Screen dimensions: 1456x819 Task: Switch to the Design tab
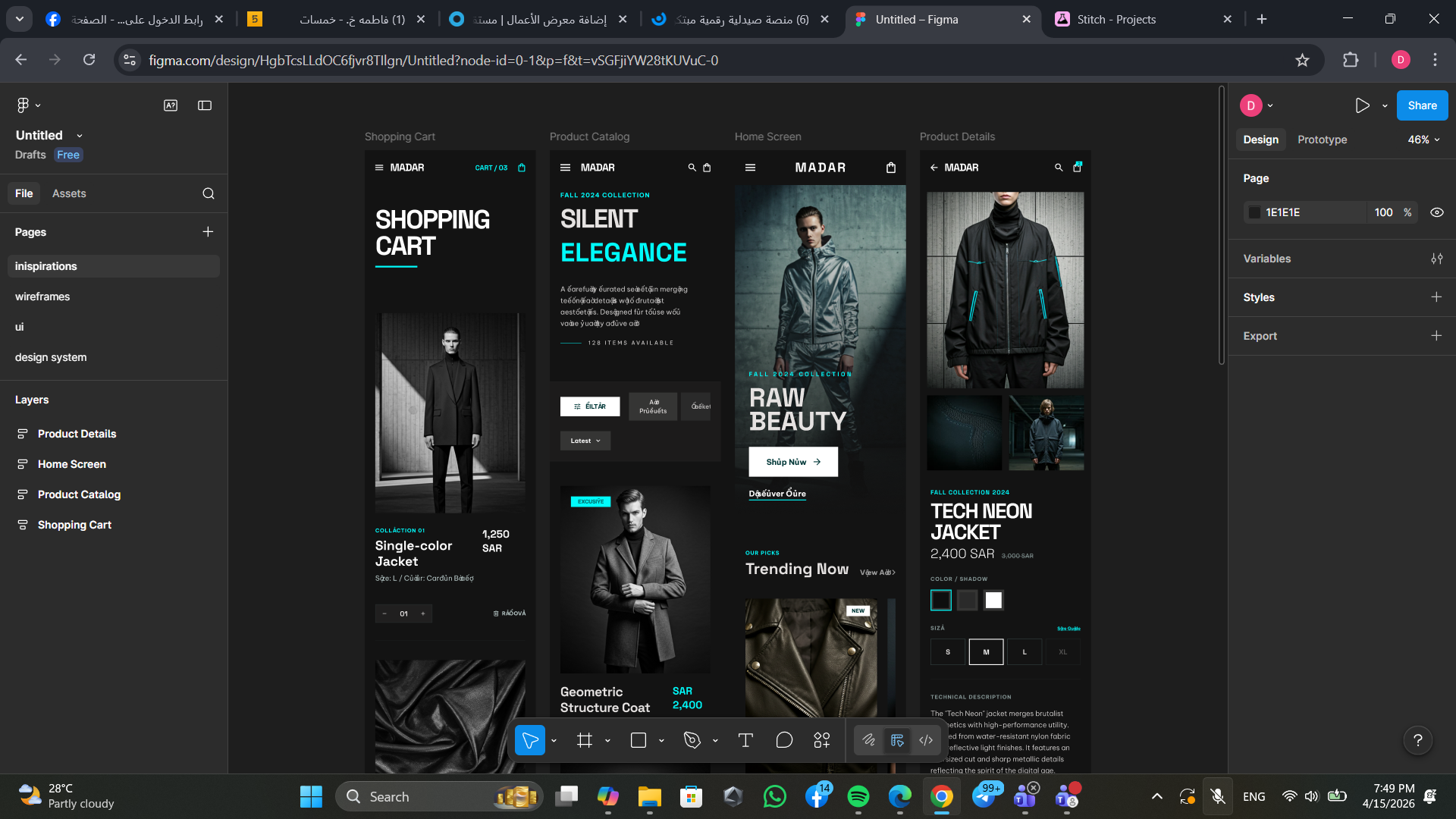tap(1261, 140)
